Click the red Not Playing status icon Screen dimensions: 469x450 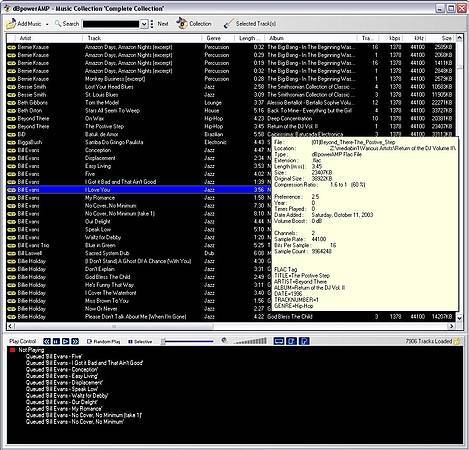click(13, 350)
